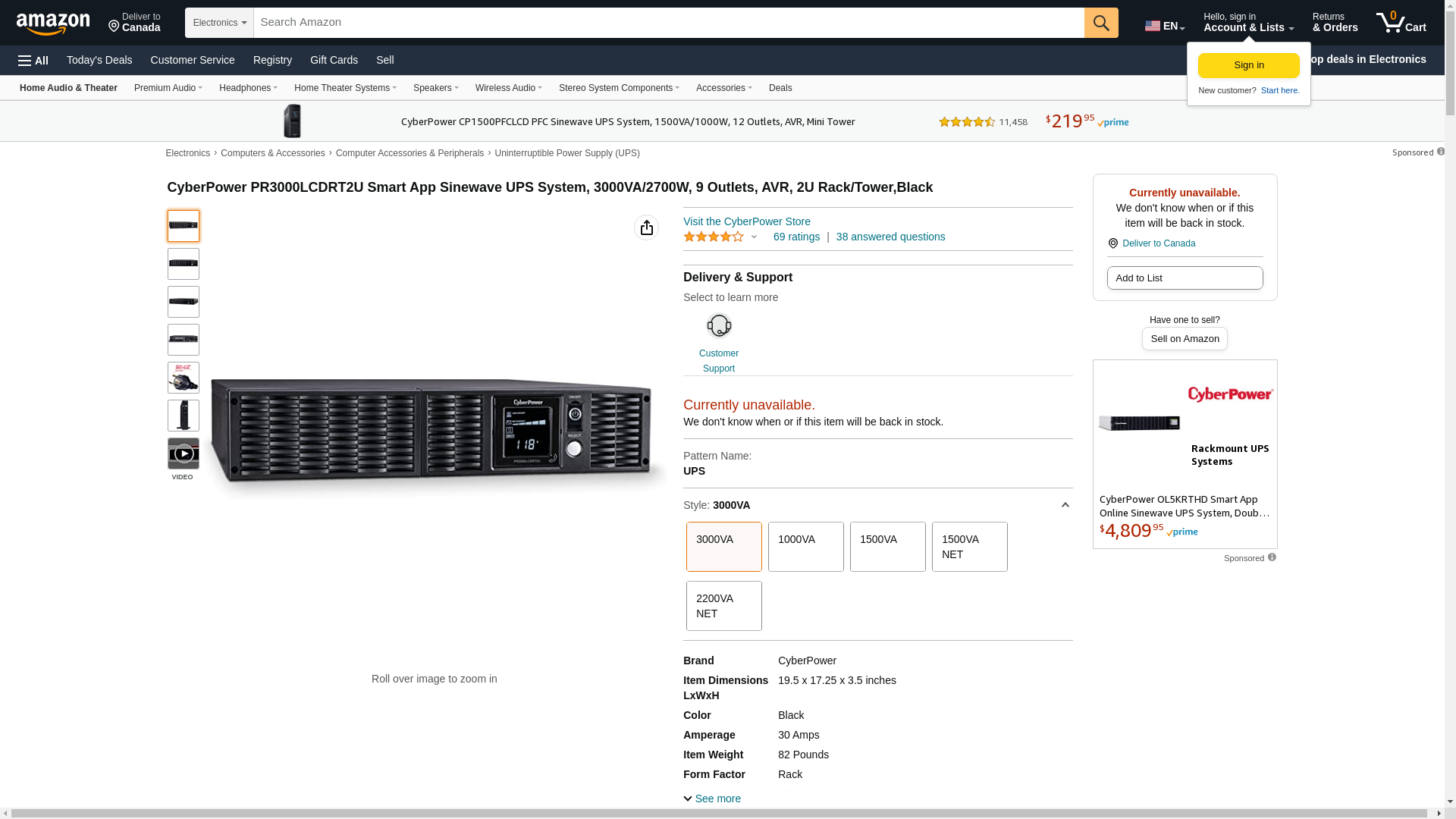Click the Search Amazon input field
The width and height of the screenshot is (1456, 819).
pos(667,23)
